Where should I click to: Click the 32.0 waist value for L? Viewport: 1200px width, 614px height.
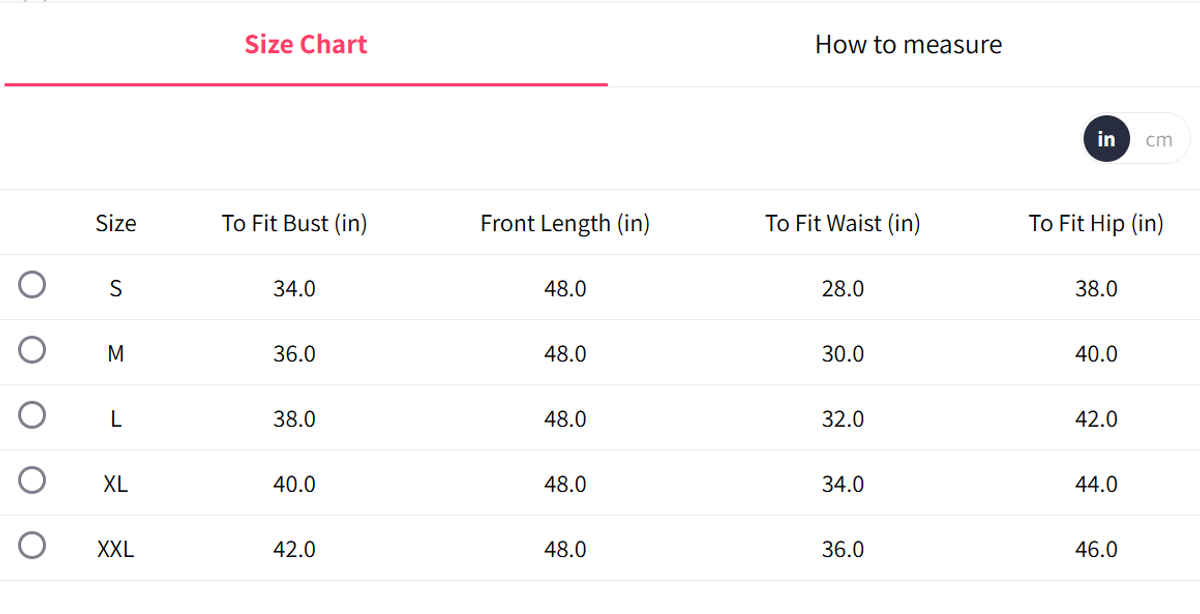pyautogui.click(x=843, y=419)
